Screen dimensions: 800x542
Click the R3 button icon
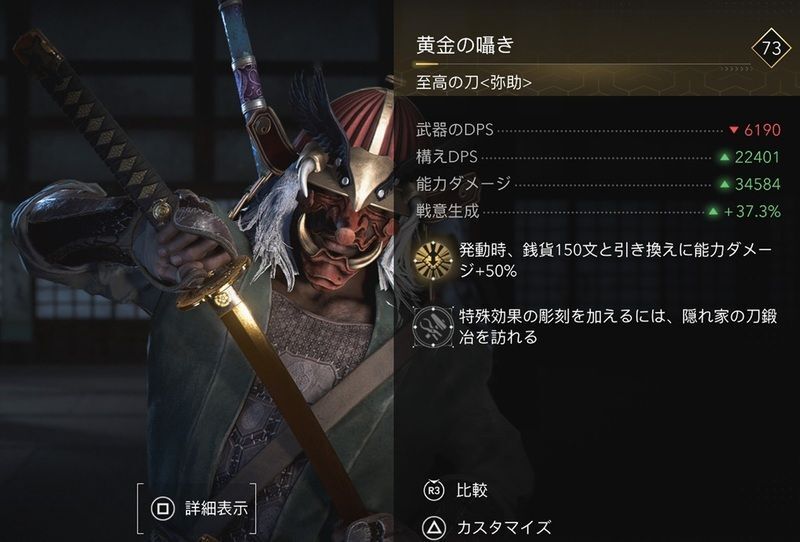[433, 490]
